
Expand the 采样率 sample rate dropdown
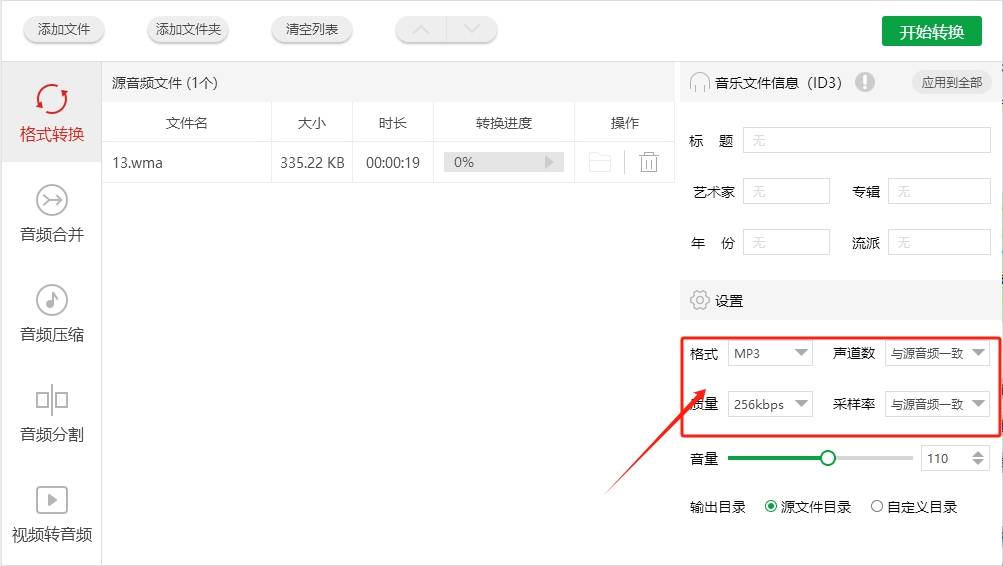click(x=937, y=404)
